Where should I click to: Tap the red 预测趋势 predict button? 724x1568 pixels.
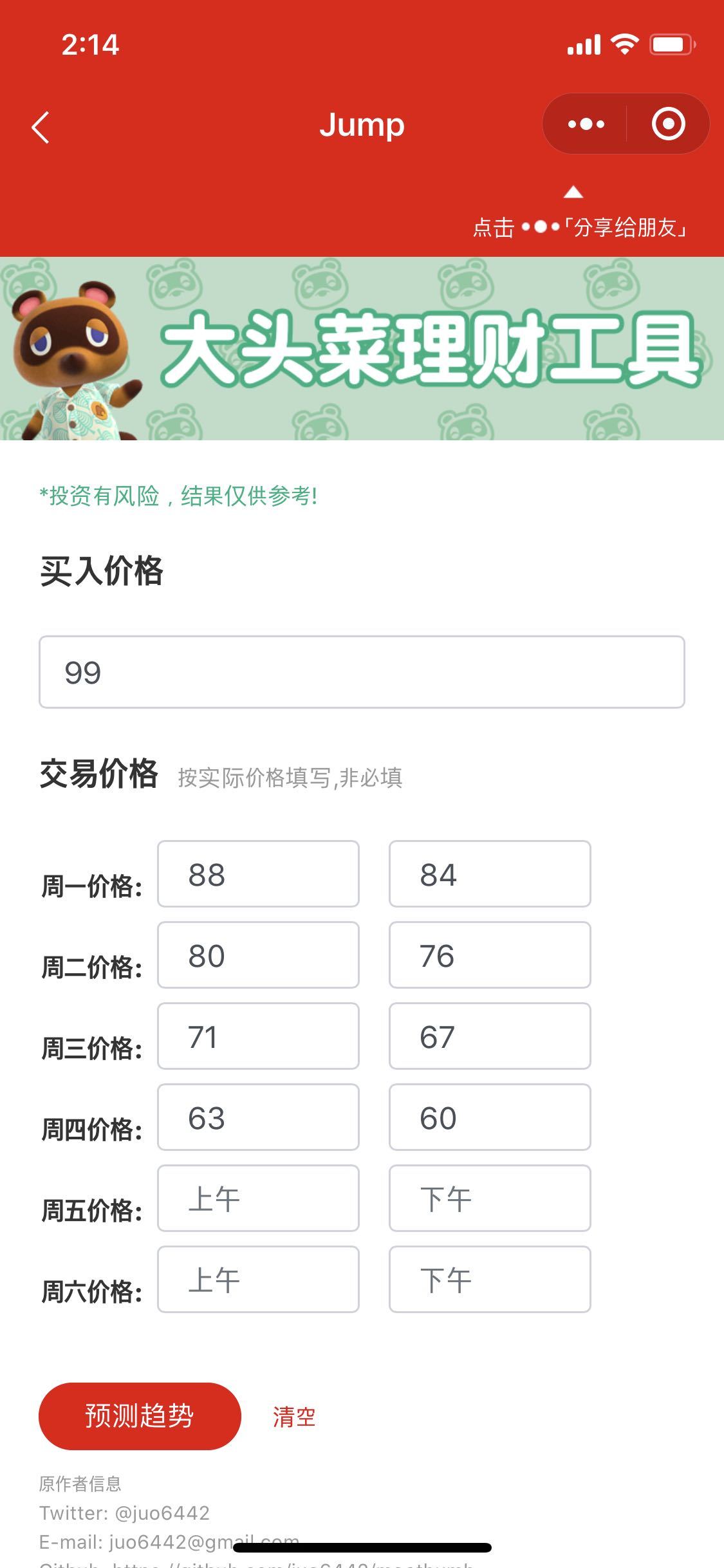pos(140,1416)
